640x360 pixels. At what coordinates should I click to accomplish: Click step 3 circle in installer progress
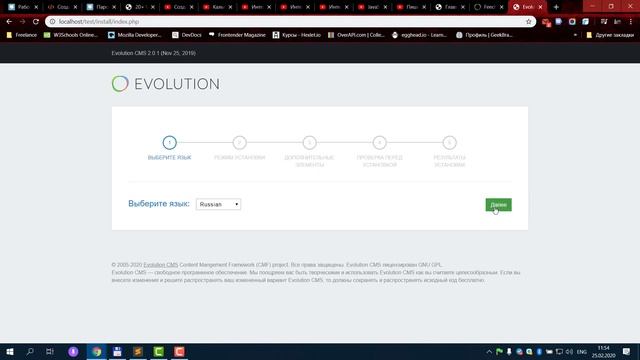(x=309, y=142)
